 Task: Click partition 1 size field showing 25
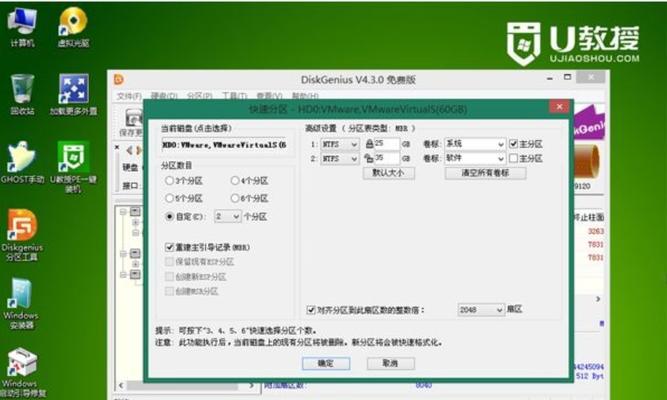tap(387, 144)
